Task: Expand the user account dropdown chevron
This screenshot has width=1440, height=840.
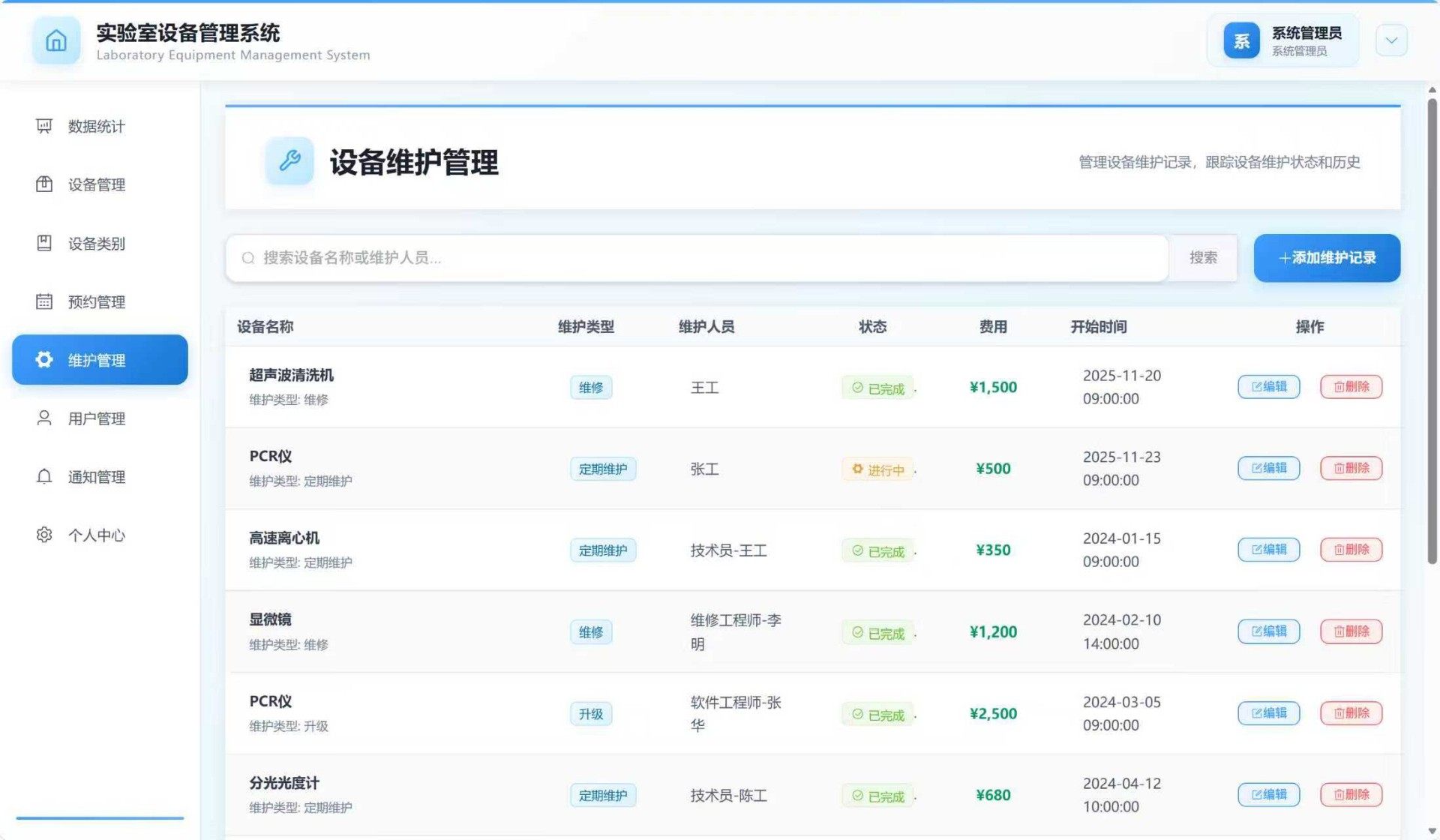Action: [x=1391, y=40]
